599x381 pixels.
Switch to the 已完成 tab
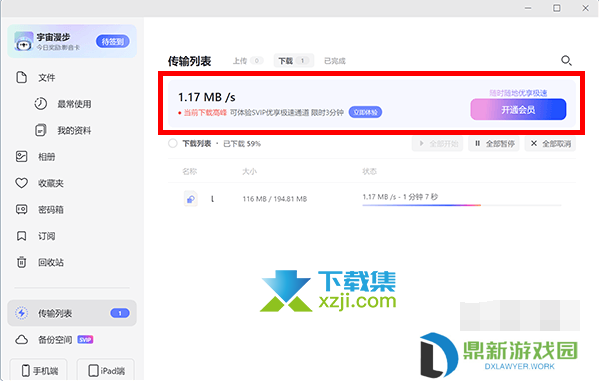coord(335,61)
